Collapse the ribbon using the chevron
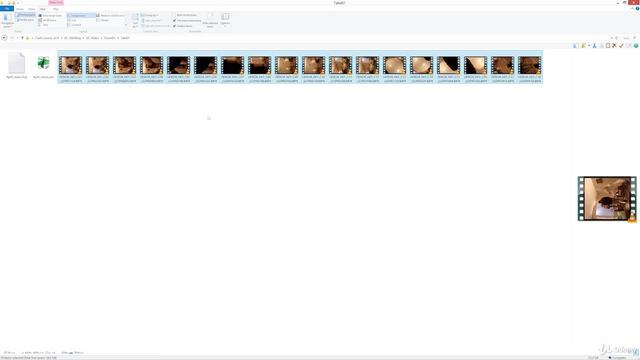Viewport: 640px width, 360px height. coord(632,9)
